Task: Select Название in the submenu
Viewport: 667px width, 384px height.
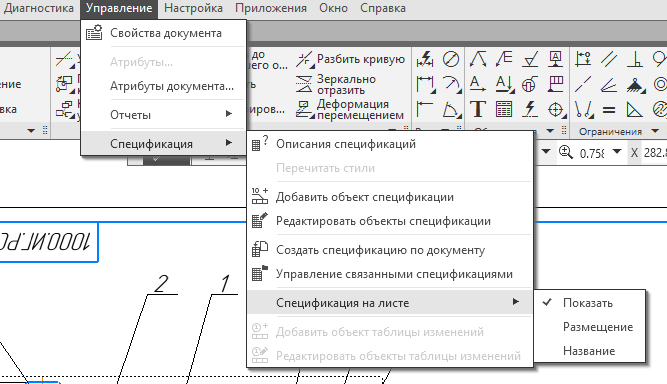Action: coord(590,351)
